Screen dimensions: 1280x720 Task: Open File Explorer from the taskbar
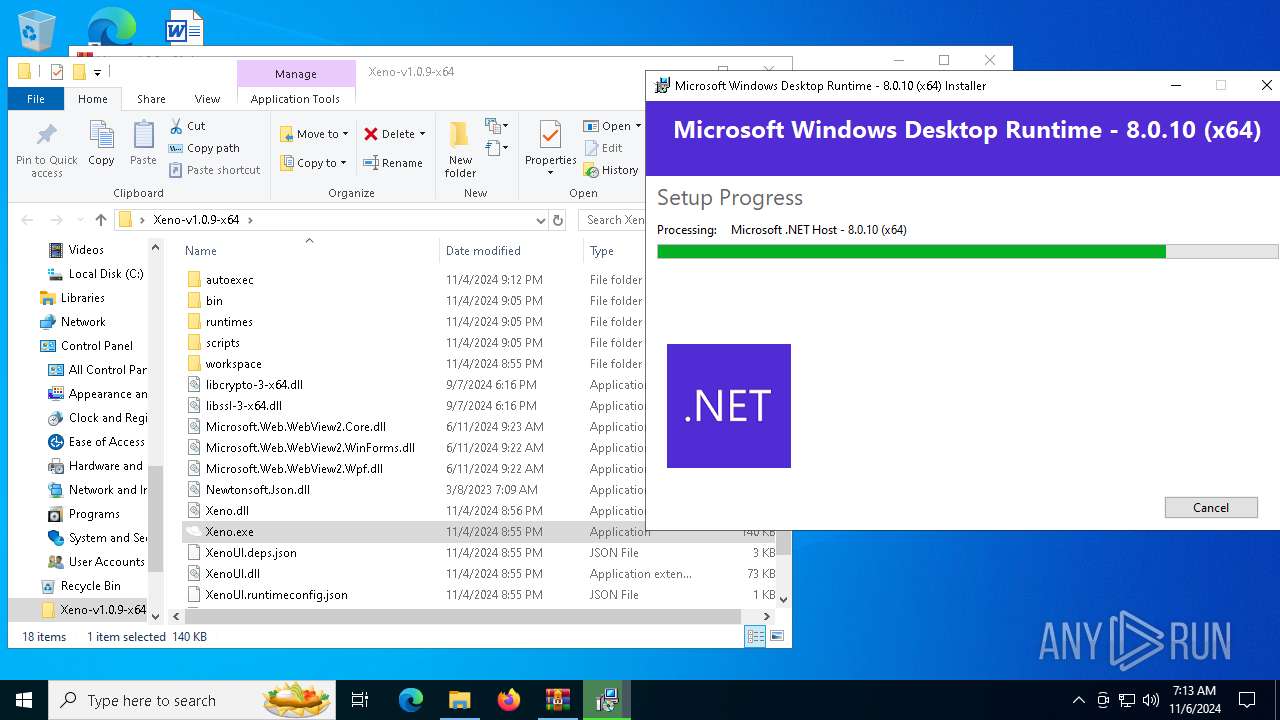pos(459,700)
